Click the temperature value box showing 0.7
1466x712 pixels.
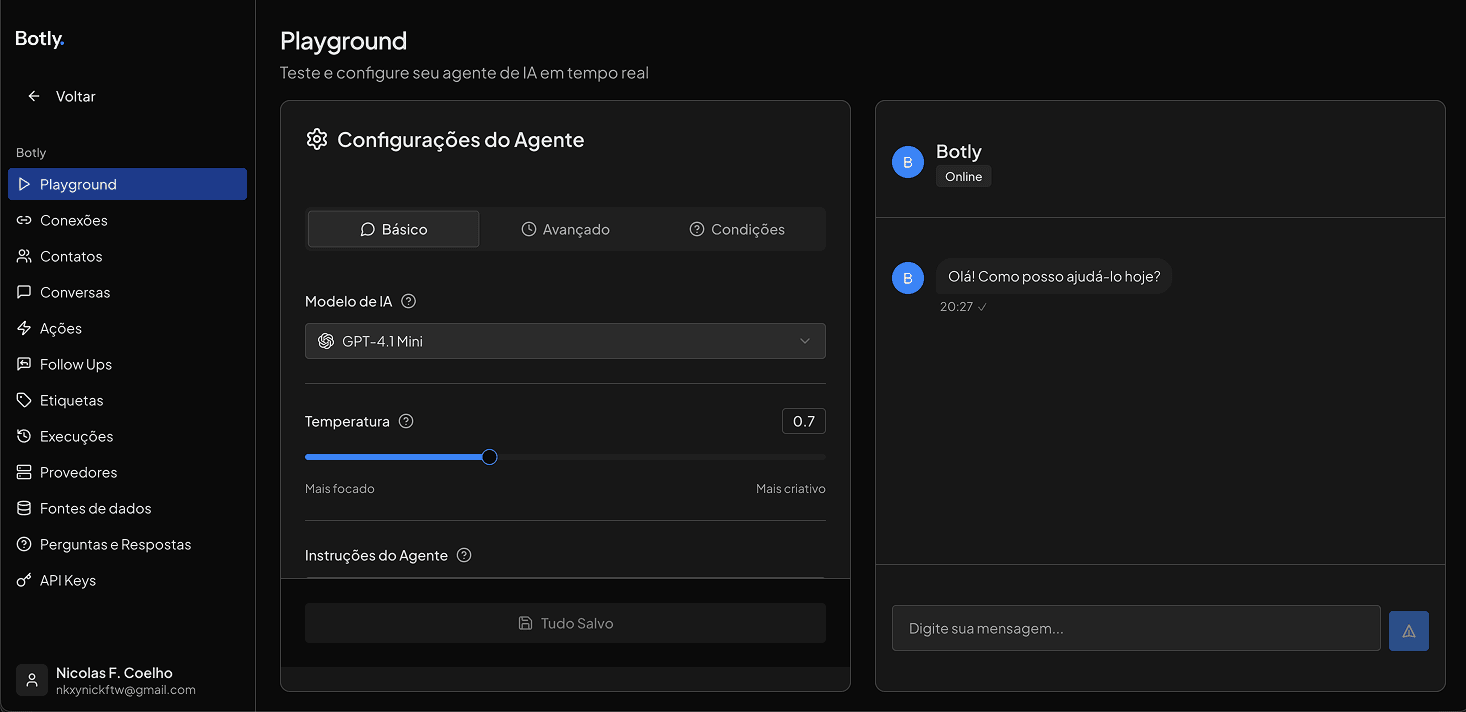click(x=803, y=421)
